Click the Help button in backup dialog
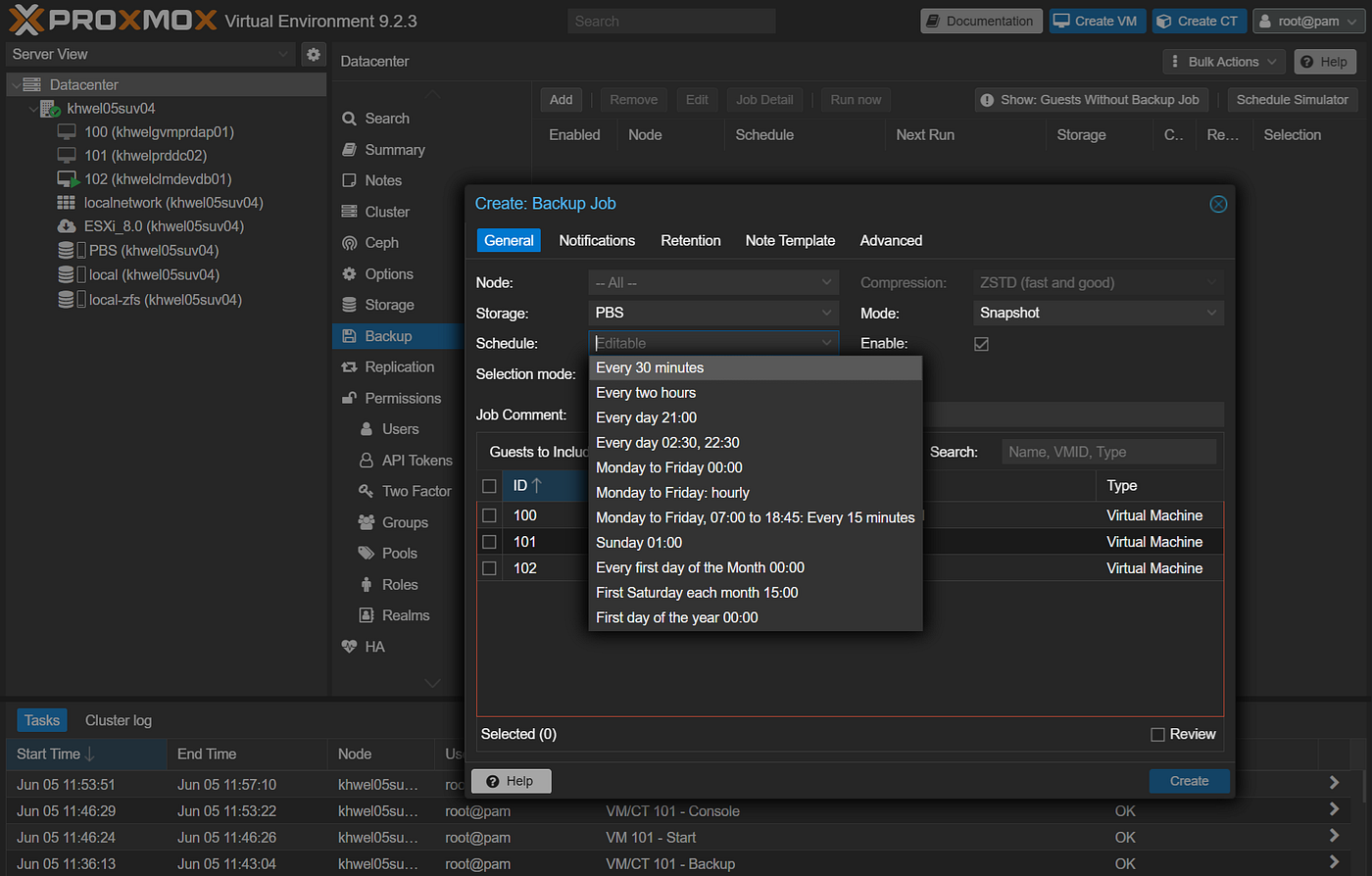Image resolution: width=1372 pixels, height=876 pixels. click(x=511, y=781)
